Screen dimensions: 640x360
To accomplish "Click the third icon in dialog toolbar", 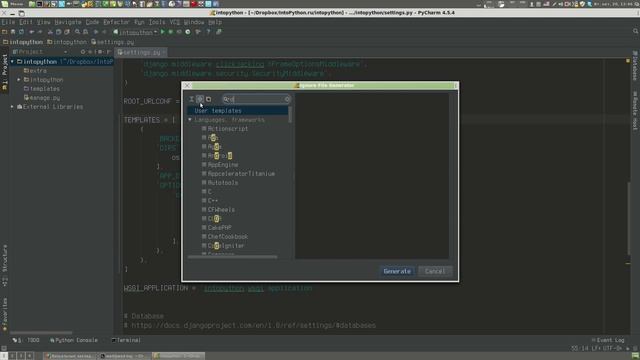I will click(209, 99).
